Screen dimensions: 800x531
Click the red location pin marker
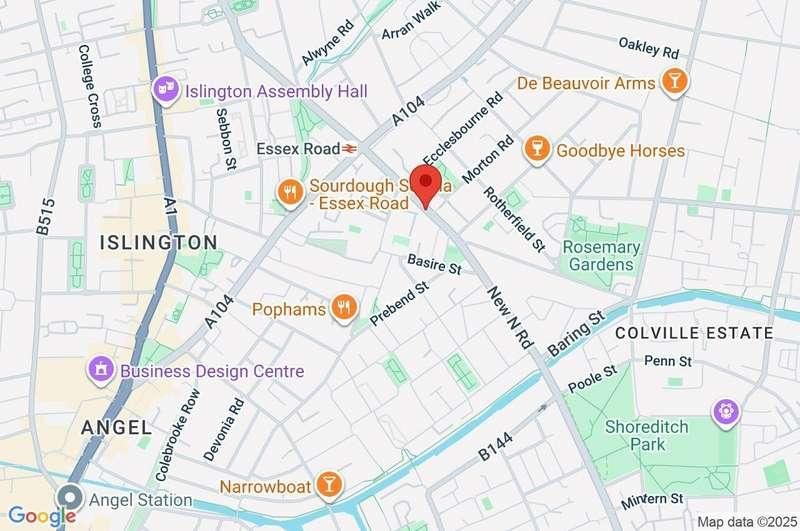point(426,186)
